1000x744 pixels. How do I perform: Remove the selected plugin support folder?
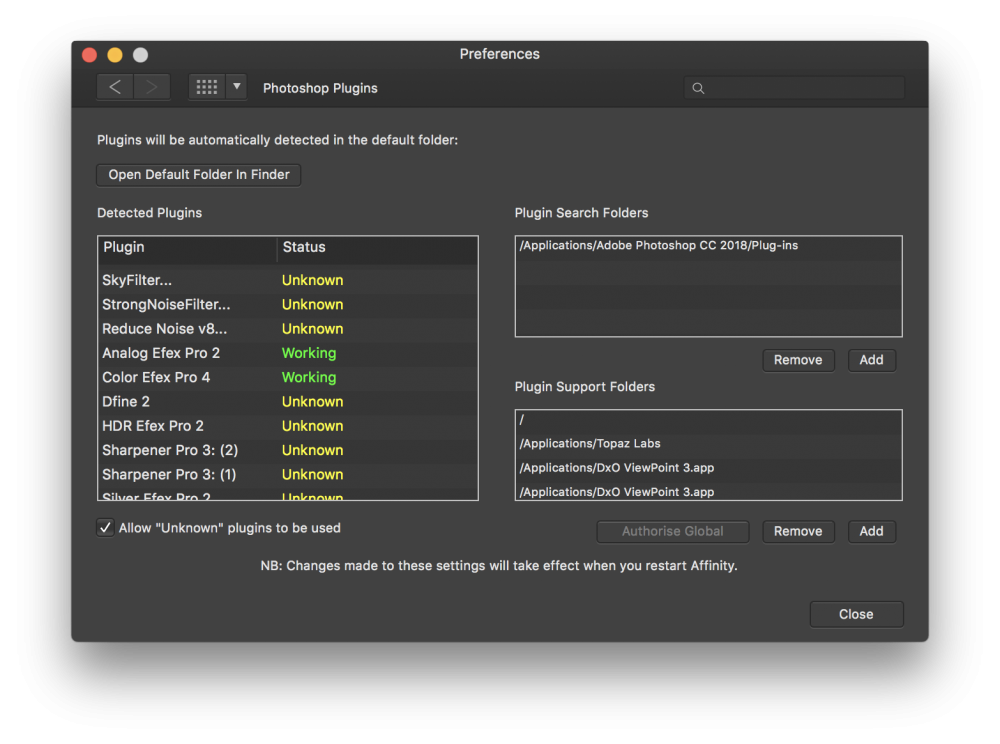coord(798,532)
